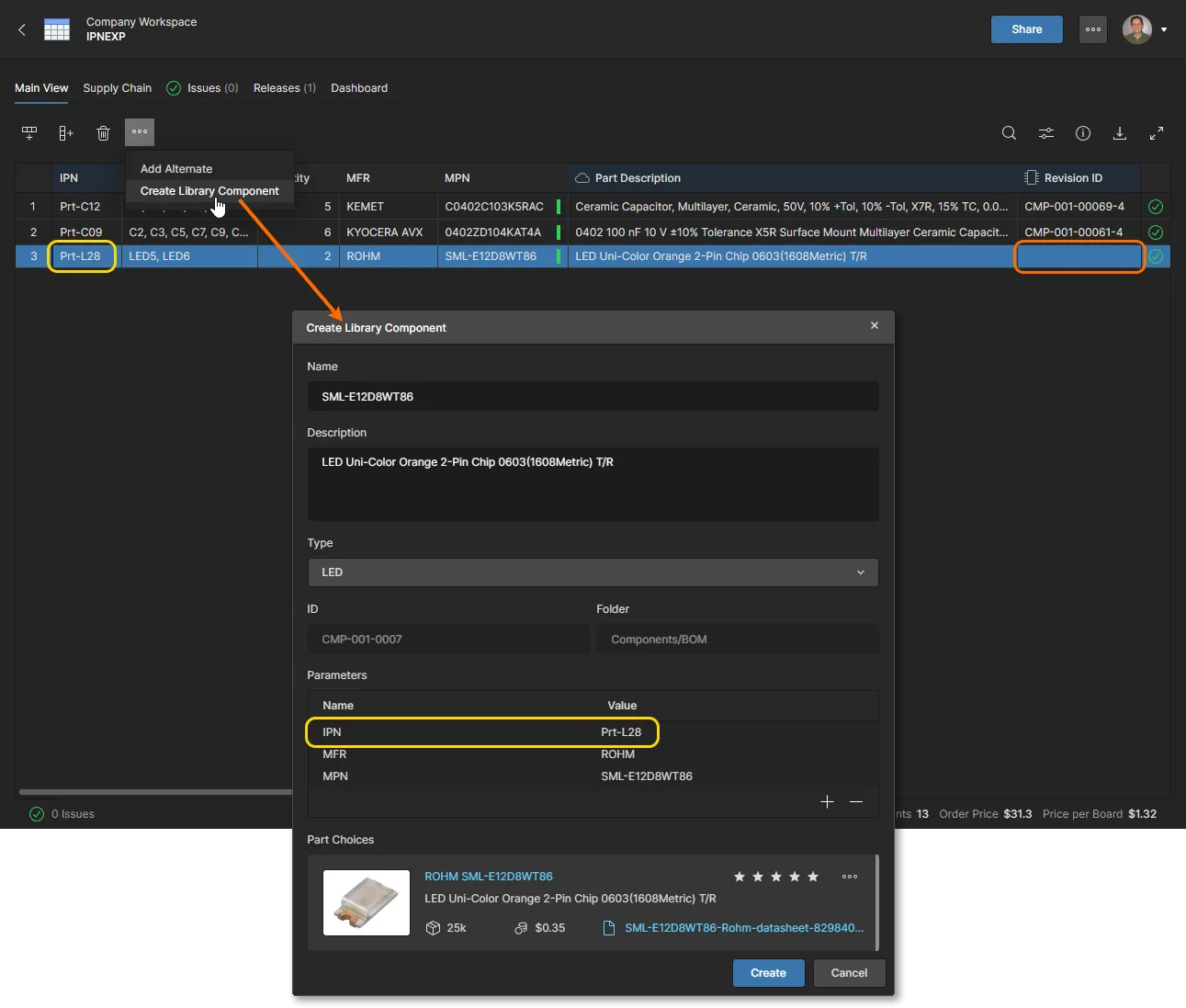Click the download BOM icon
The width and height of the screenshot is (1186, 1008).
click(x=1120, y=133)
